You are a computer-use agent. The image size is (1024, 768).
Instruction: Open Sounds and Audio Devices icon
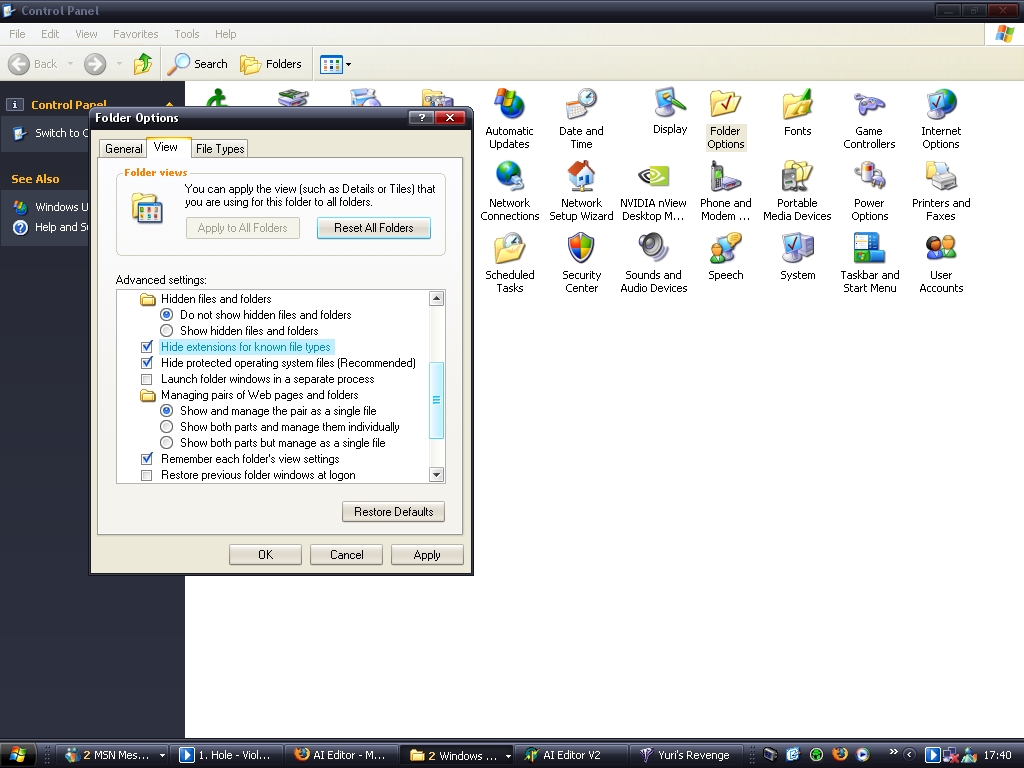coord(653,250)
